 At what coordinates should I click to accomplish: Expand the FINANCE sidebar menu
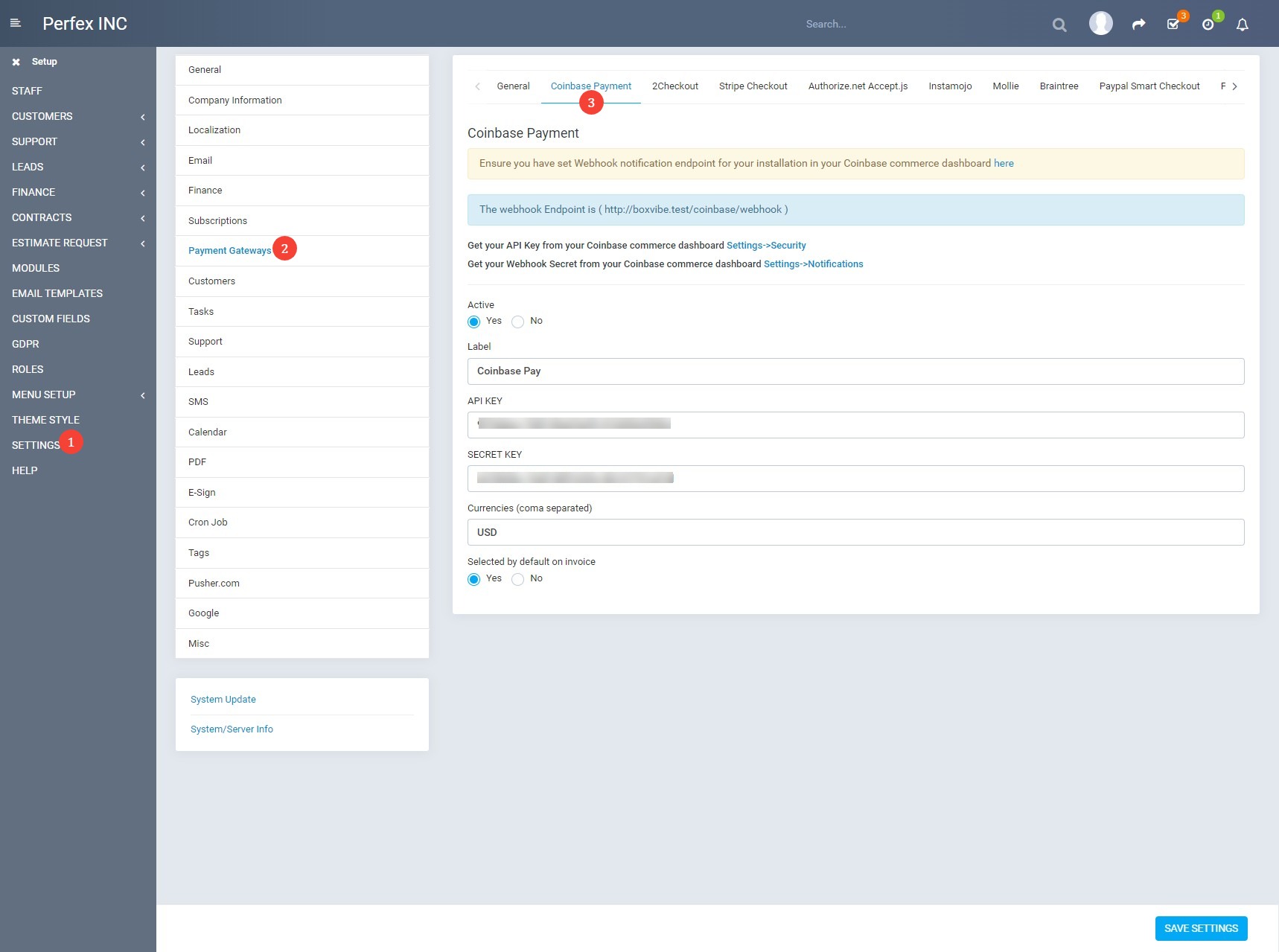(77, 192)
